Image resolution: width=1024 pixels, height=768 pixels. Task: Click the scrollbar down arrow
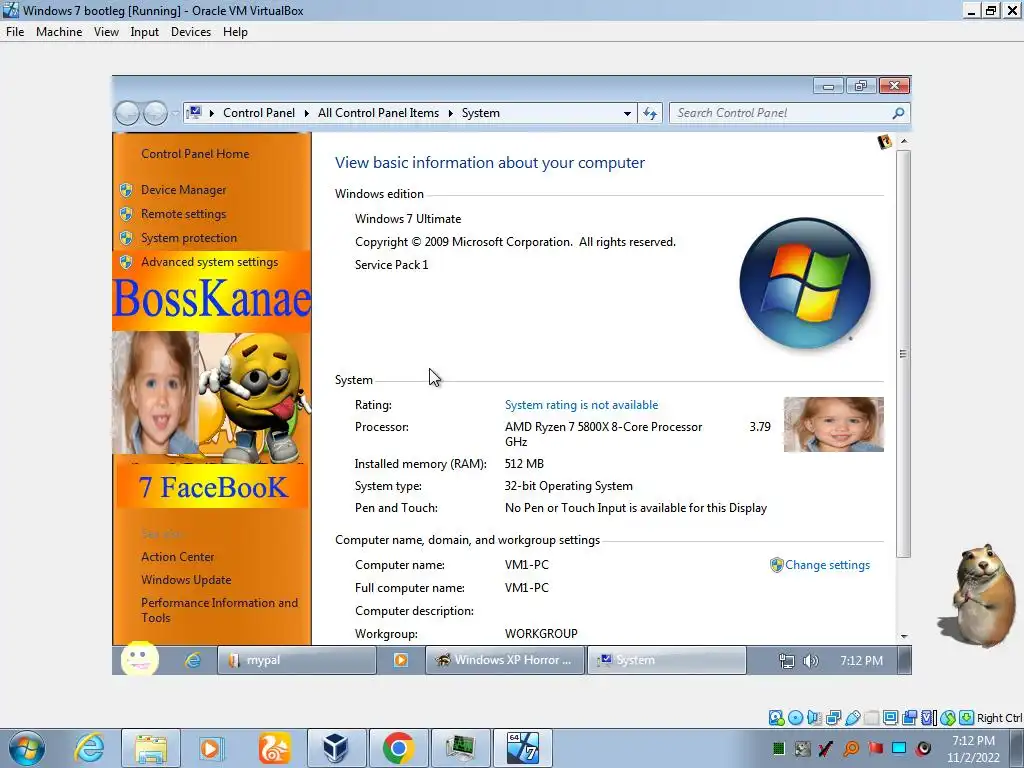pos(904,636)
